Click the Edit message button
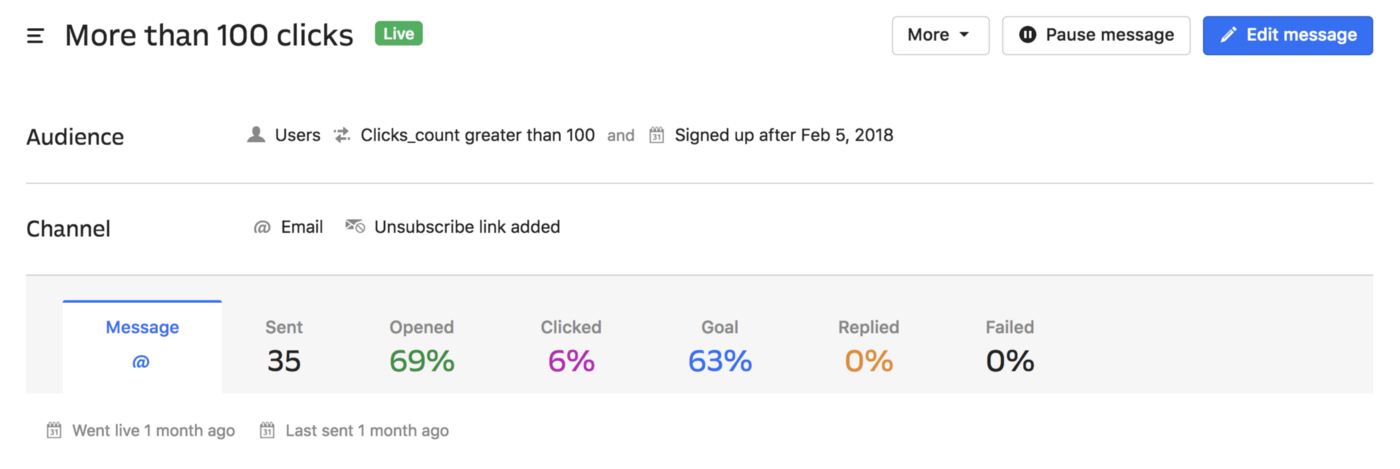This screenshot has height=469, width=1400. 1288,35
